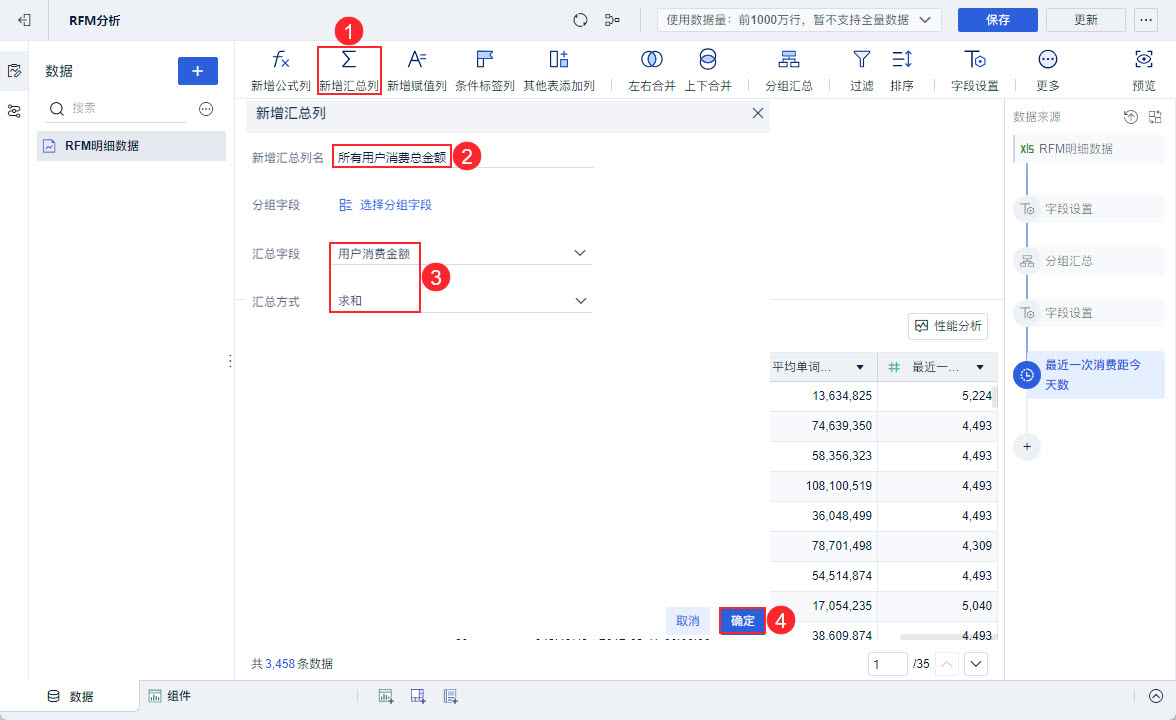Viewport: 1176px width, 720px height.
Task: Open 其他表添加列 tool
Action: (559, 70)
